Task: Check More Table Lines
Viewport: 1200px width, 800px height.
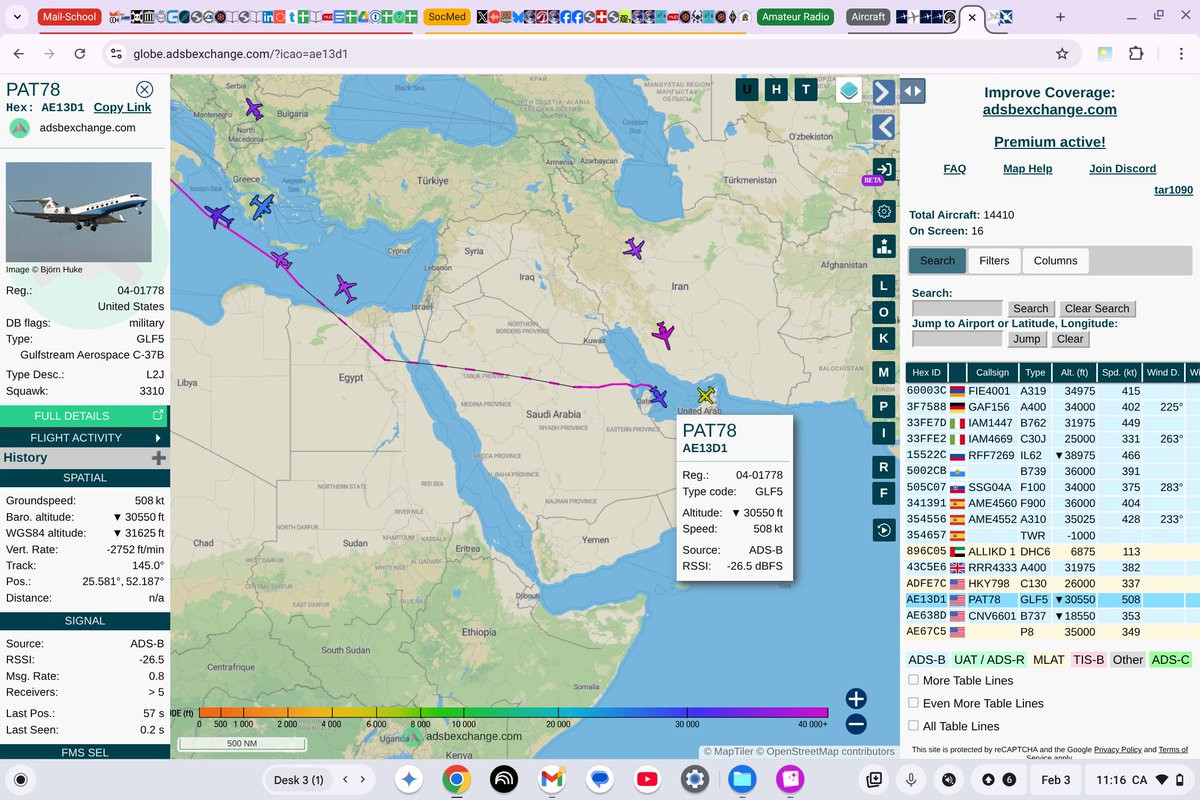Action: point(913,680)
